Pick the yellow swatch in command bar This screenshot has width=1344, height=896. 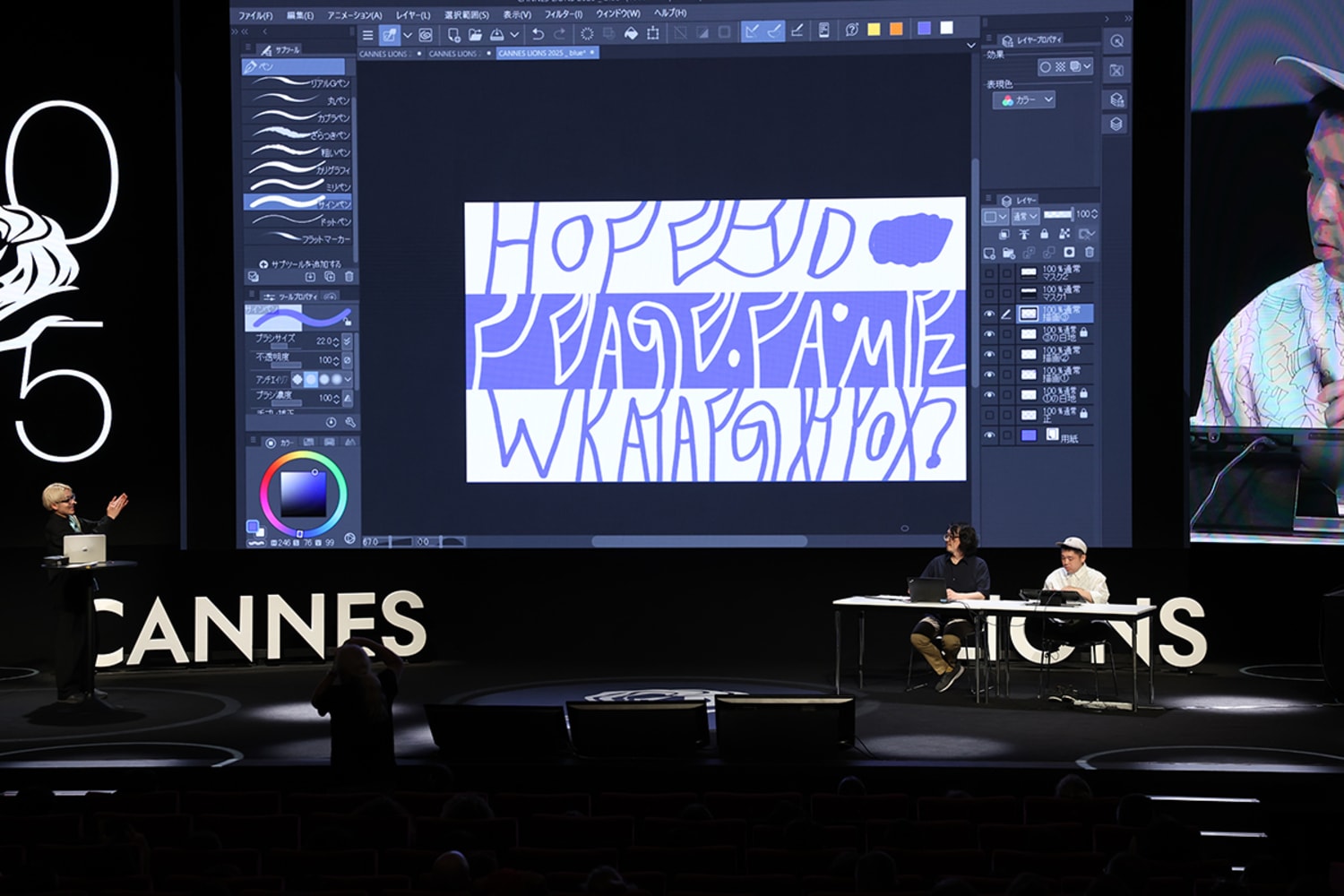[x=874, y=30]
